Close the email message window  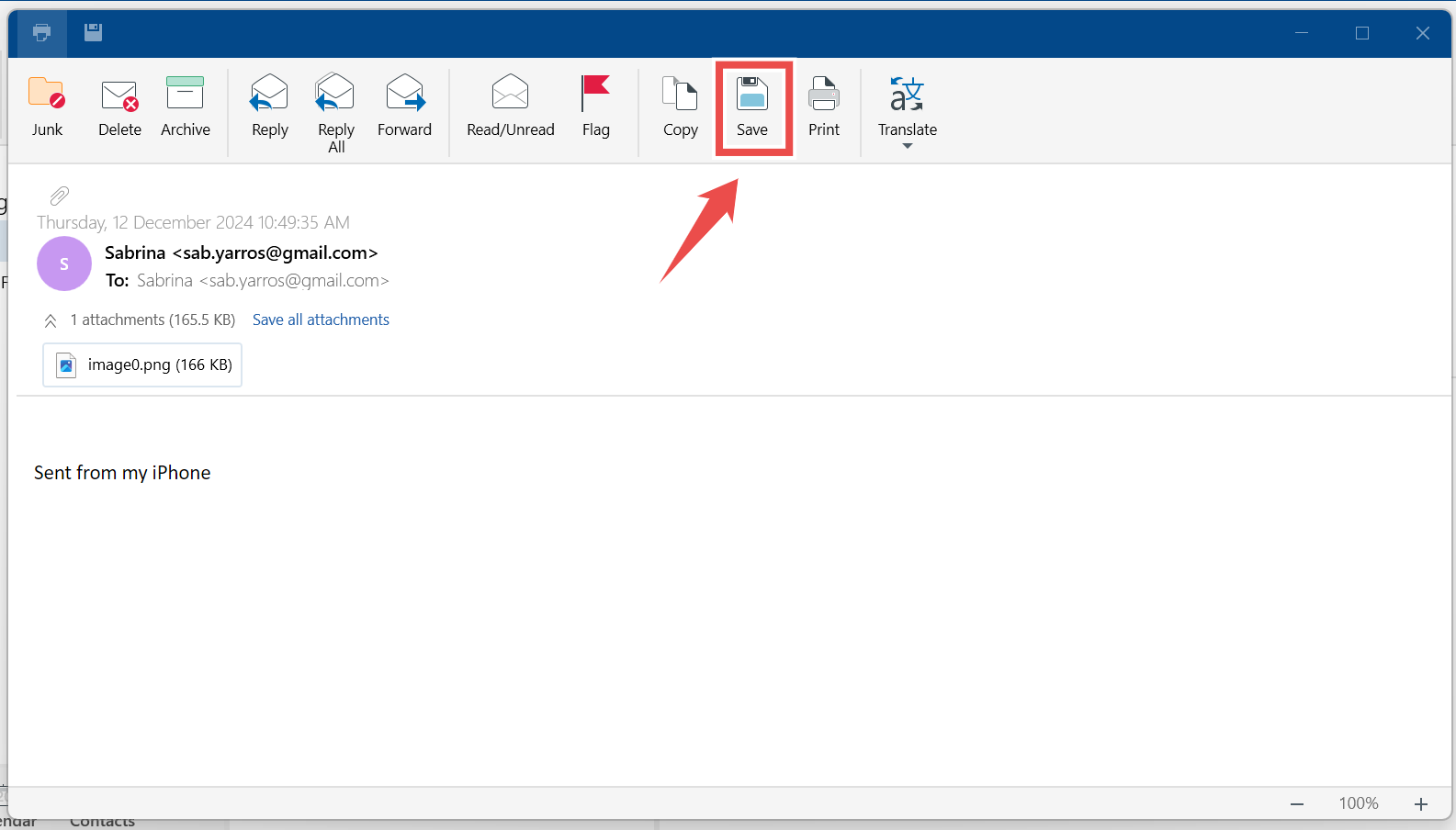pyautogui.click(x=1423, y=33)
